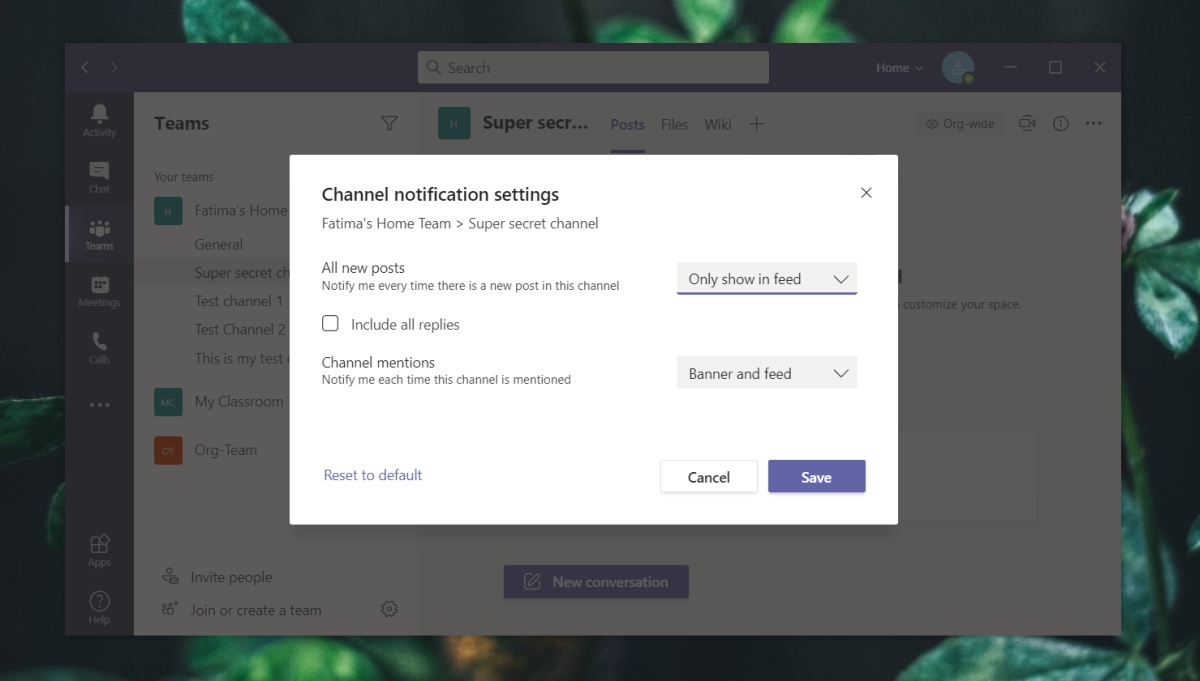Start a video meeting with camera icon

click(1027, 123)
